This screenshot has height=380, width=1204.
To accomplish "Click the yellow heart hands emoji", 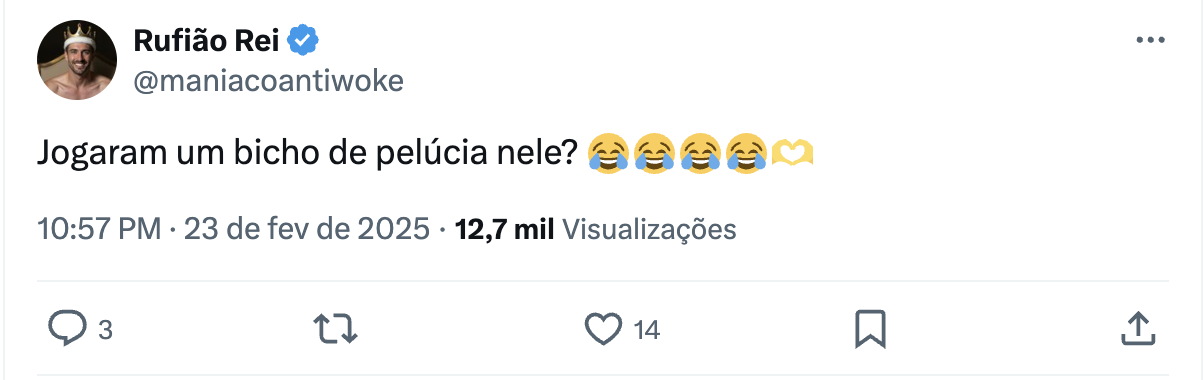I will [x=792, y=153].
